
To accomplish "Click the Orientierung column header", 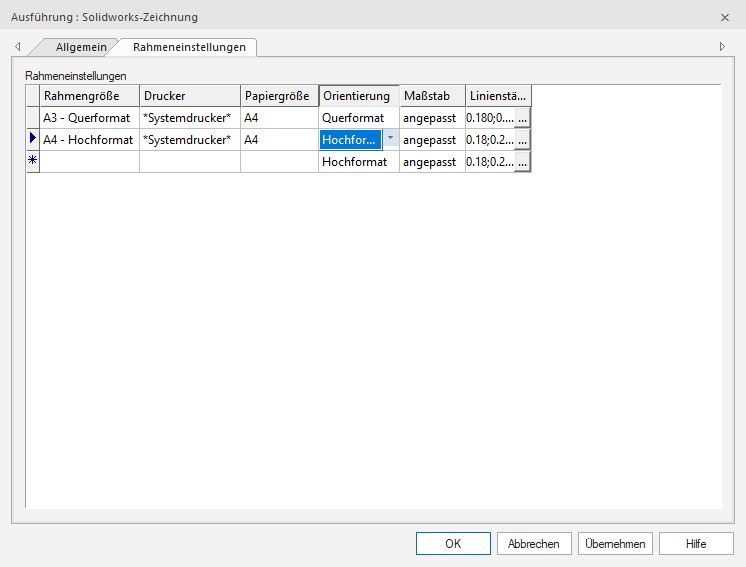I will tap(358, 96).
